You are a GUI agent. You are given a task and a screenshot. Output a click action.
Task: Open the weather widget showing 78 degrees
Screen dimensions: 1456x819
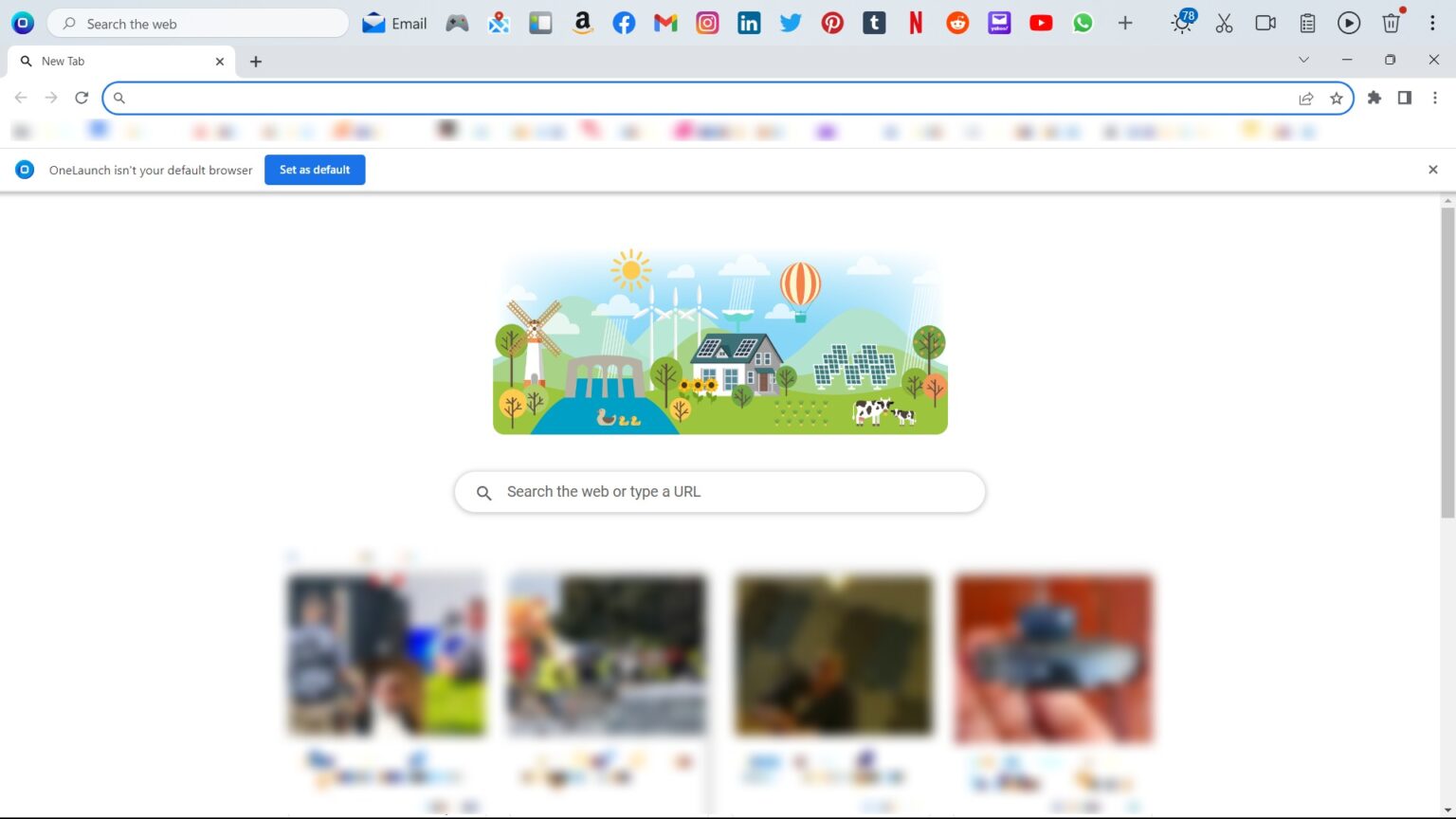click(1181, 23)
